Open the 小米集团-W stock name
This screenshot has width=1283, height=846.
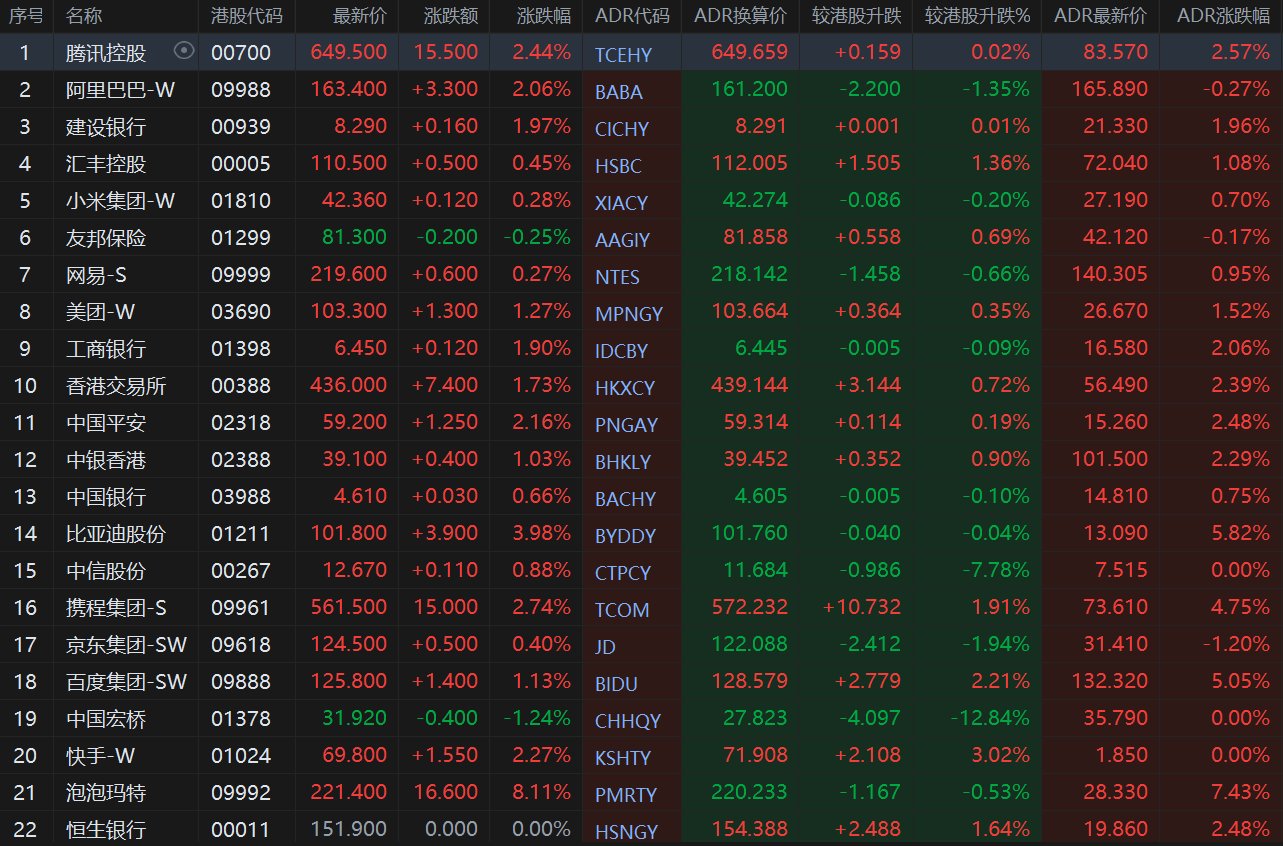120,201
